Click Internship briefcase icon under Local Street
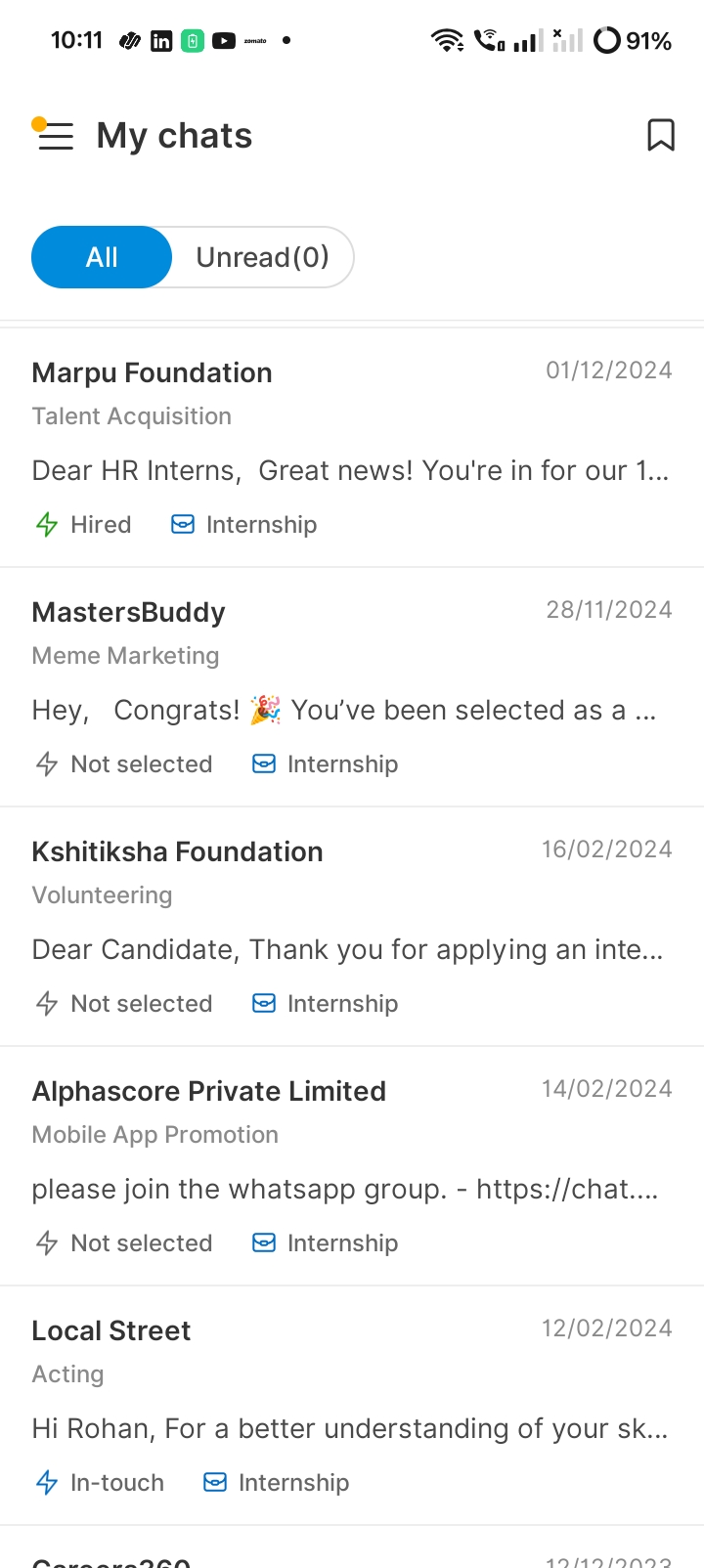Screen dimensions: 704x1568 [215, 1483]
